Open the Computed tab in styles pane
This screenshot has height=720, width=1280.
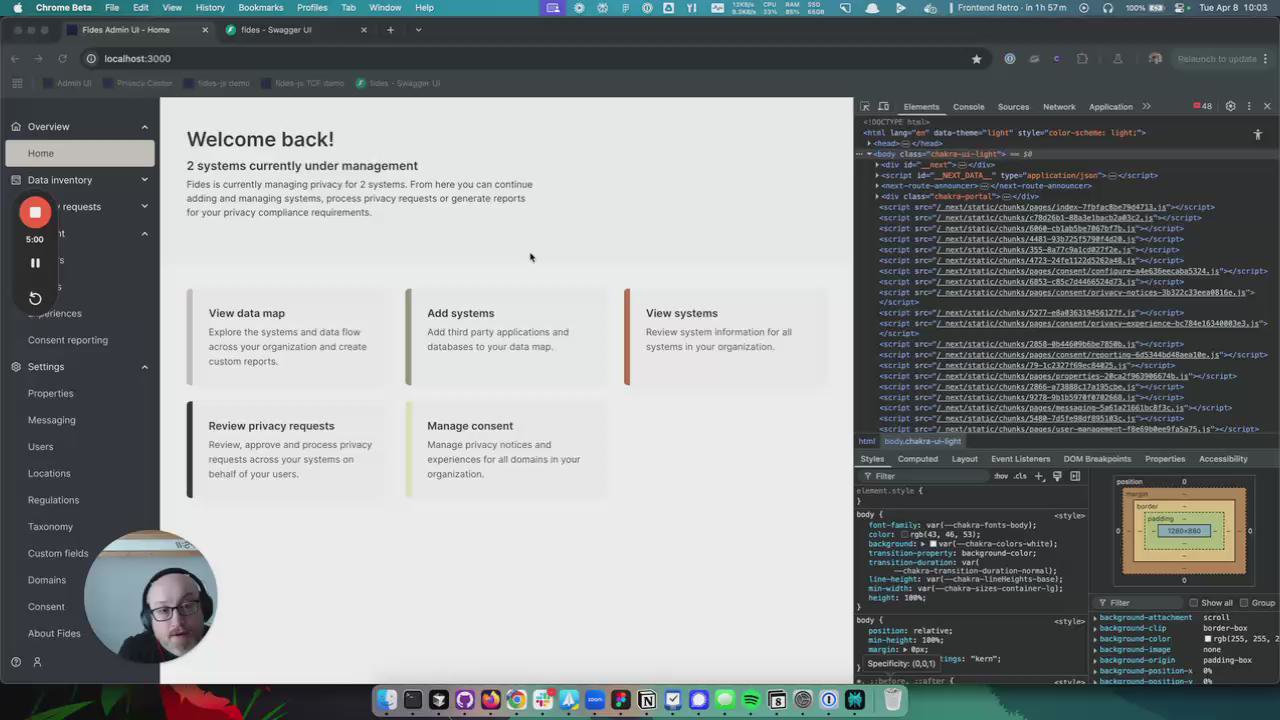[x=917, y=459]
